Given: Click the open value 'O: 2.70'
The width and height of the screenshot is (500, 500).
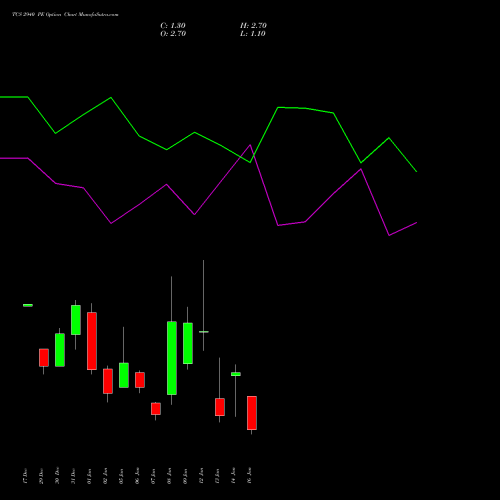Looking at the screenshot, I should point(173,34).
